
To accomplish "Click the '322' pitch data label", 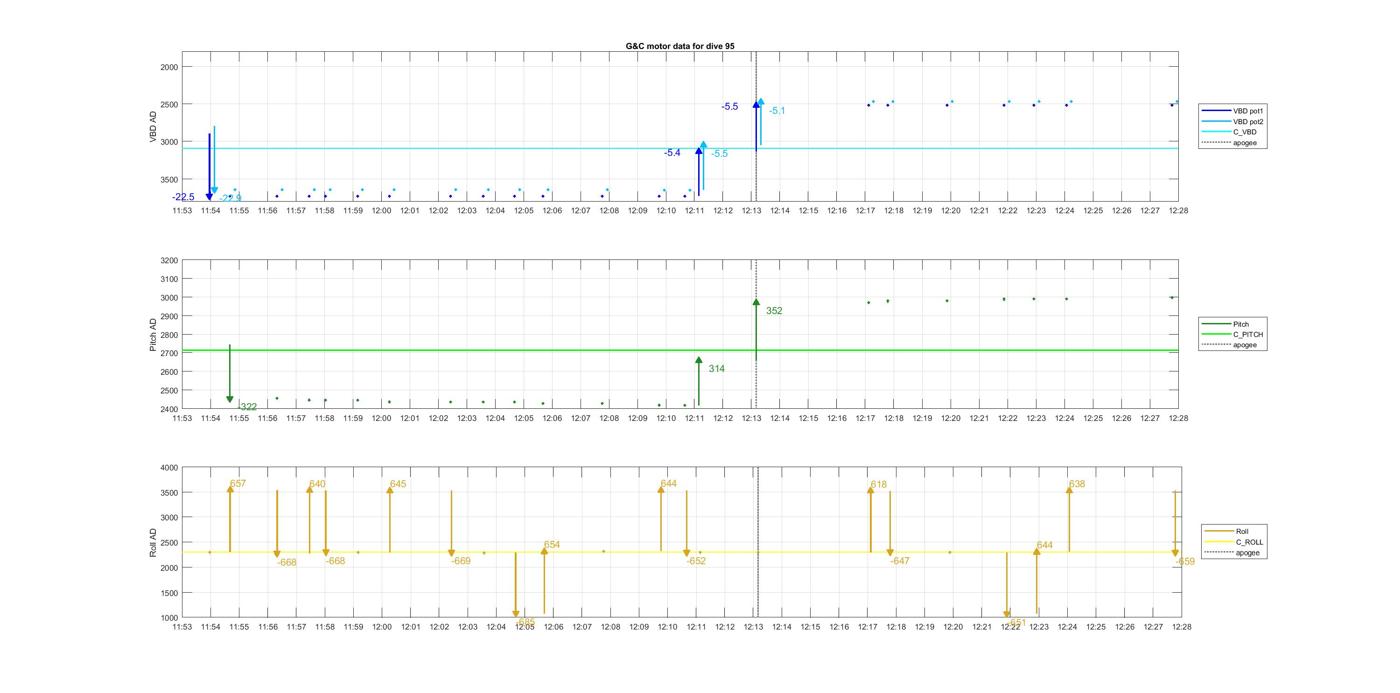I will [x=248, y=407].
